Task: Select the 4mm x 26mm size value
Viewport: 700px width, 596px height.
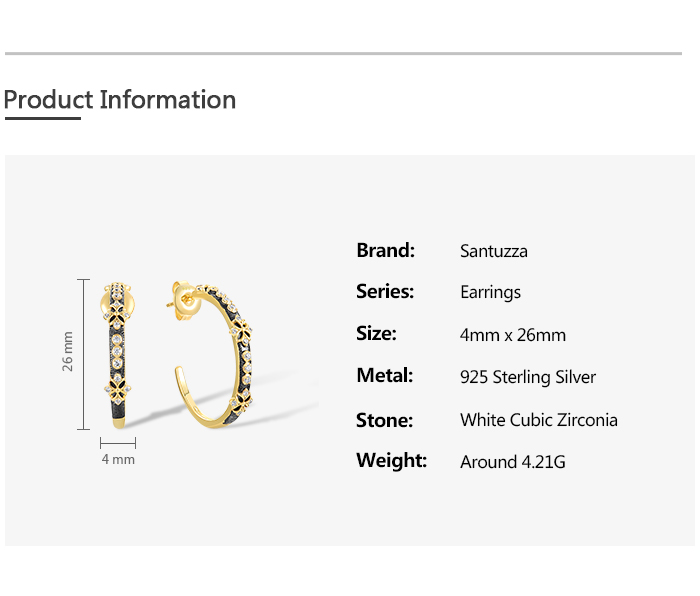Action: click(x=512, y=335)
